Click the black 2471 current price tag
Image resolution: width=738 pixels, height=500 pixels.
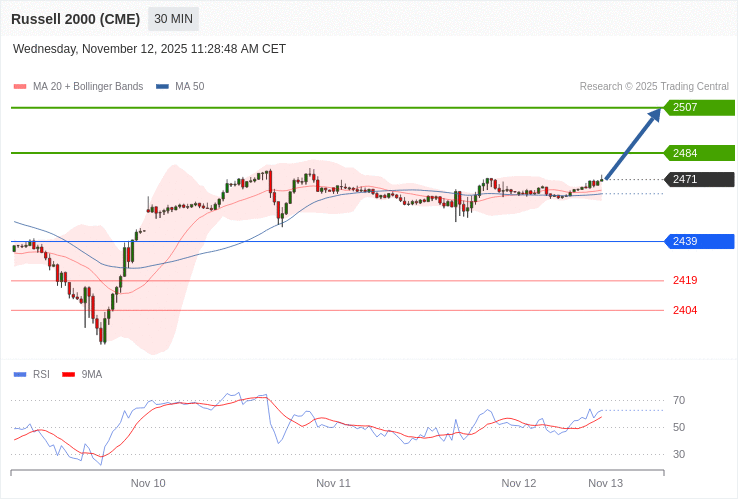click(x=699, y=179)
